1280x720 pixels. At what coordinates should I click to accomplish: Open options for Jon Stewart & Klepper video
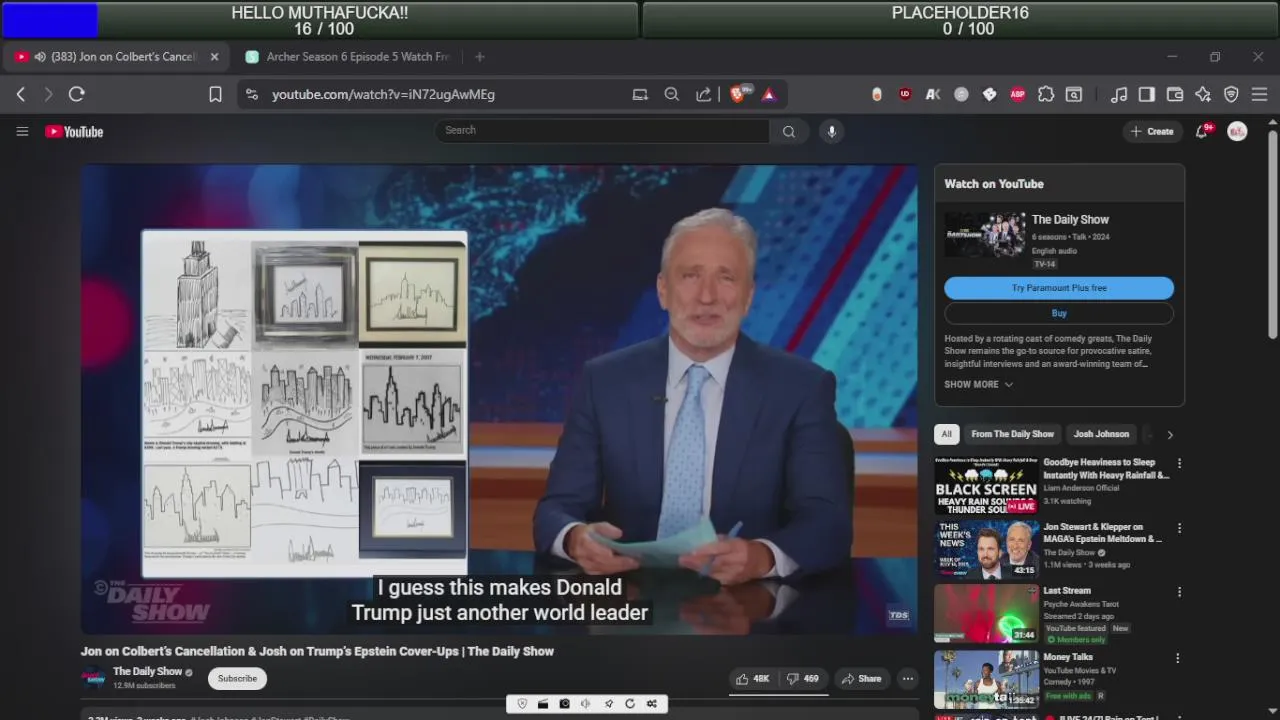pos(1179,528)
